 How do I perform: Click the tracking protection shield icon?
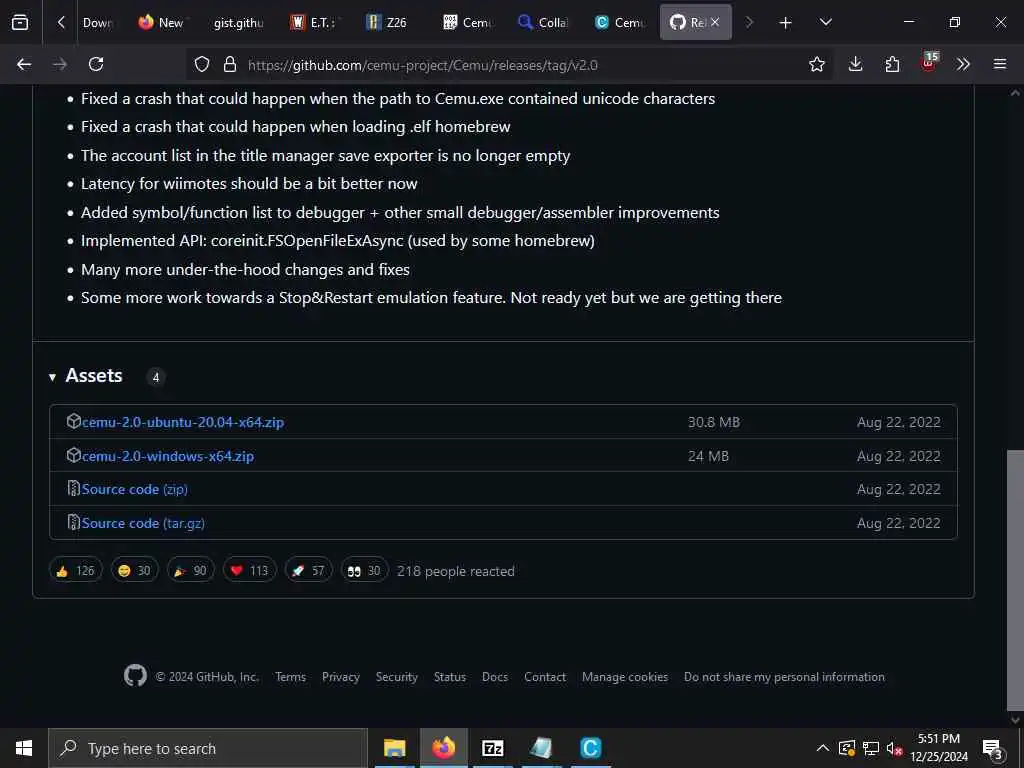(x=202, y=64)
